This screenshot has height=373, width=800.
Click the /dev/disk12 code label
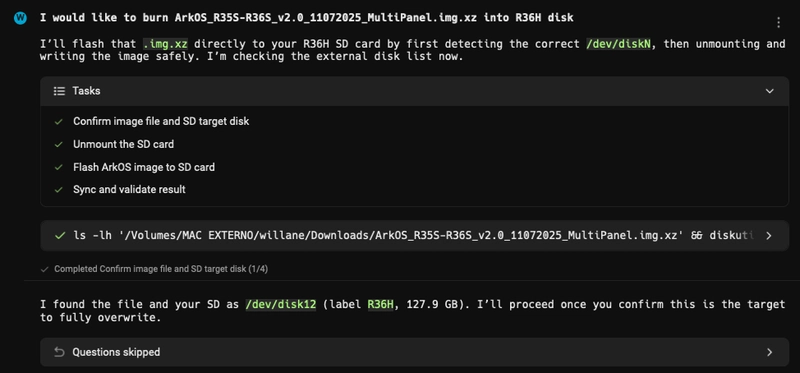pyautogui.click(x=281, y=305)
